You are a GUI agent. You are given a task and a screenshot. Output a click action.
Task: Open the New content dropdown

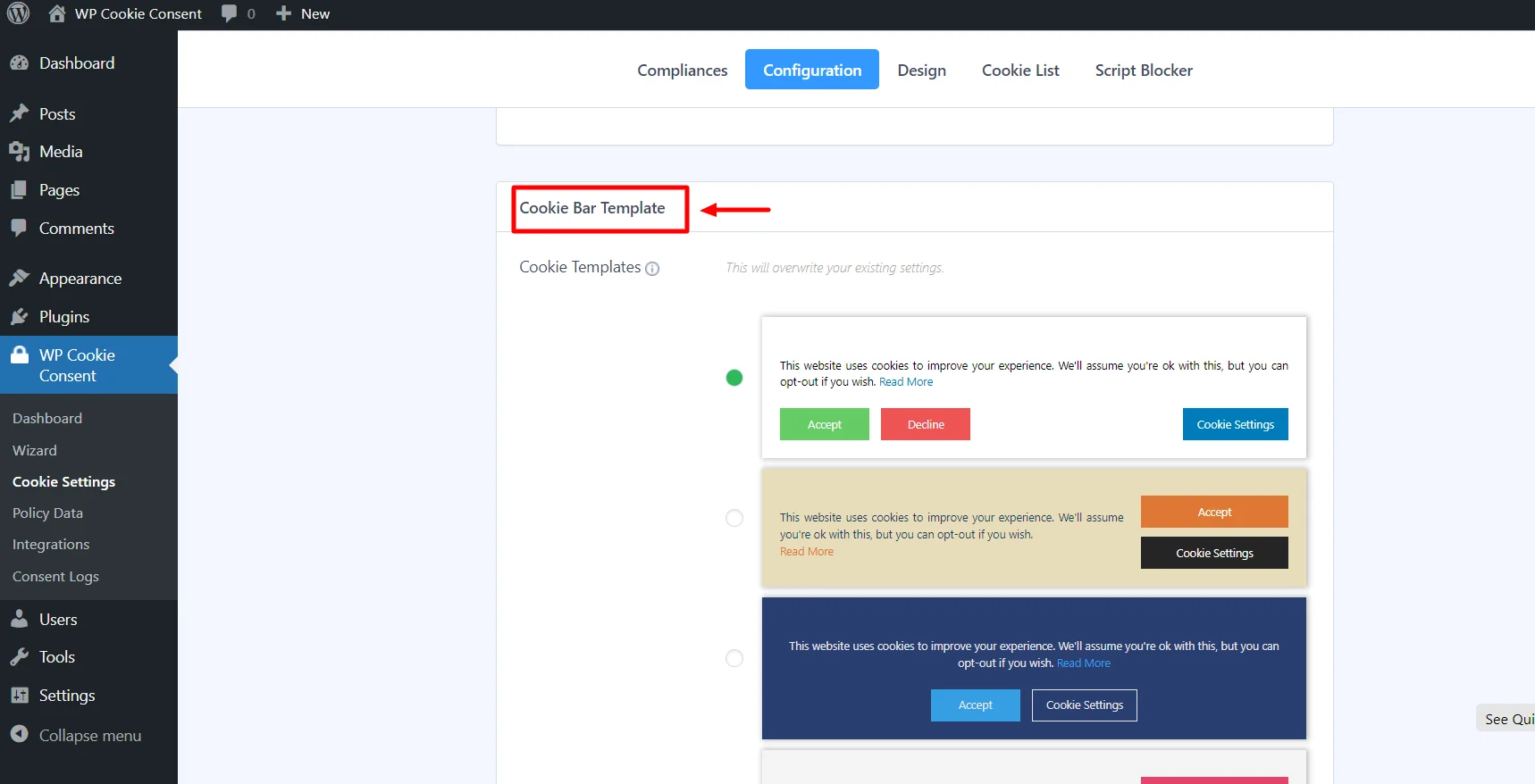(x=303, y=13)
